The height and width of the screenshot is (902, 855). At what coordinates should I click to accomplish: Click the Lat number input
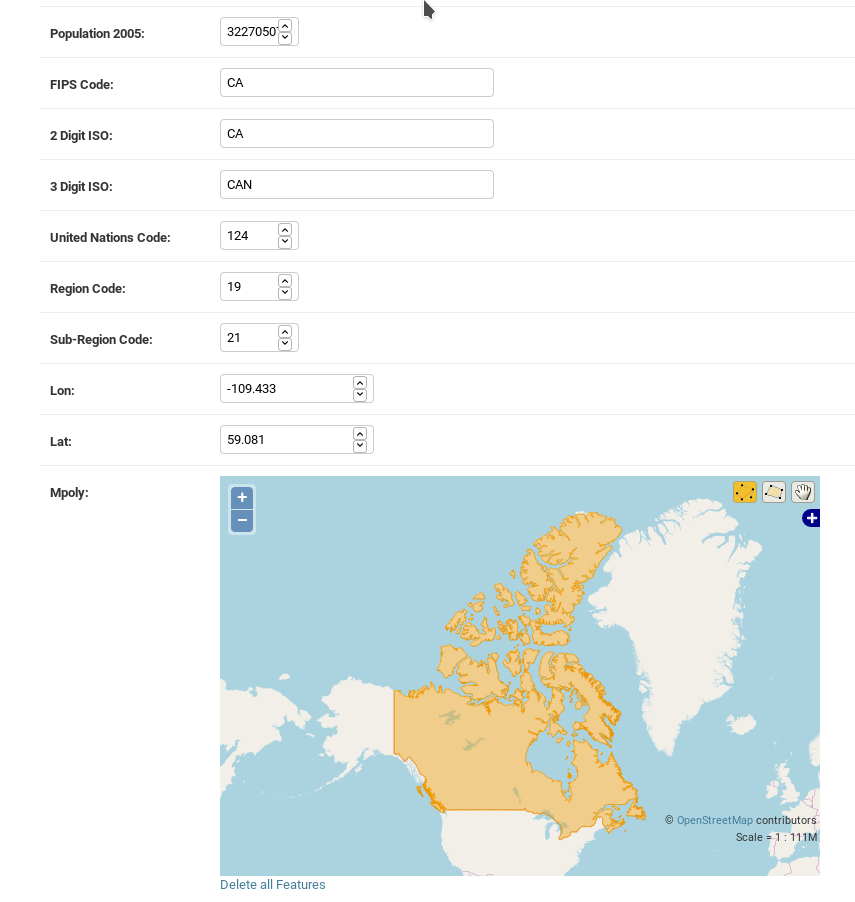[x=285, y=440]
